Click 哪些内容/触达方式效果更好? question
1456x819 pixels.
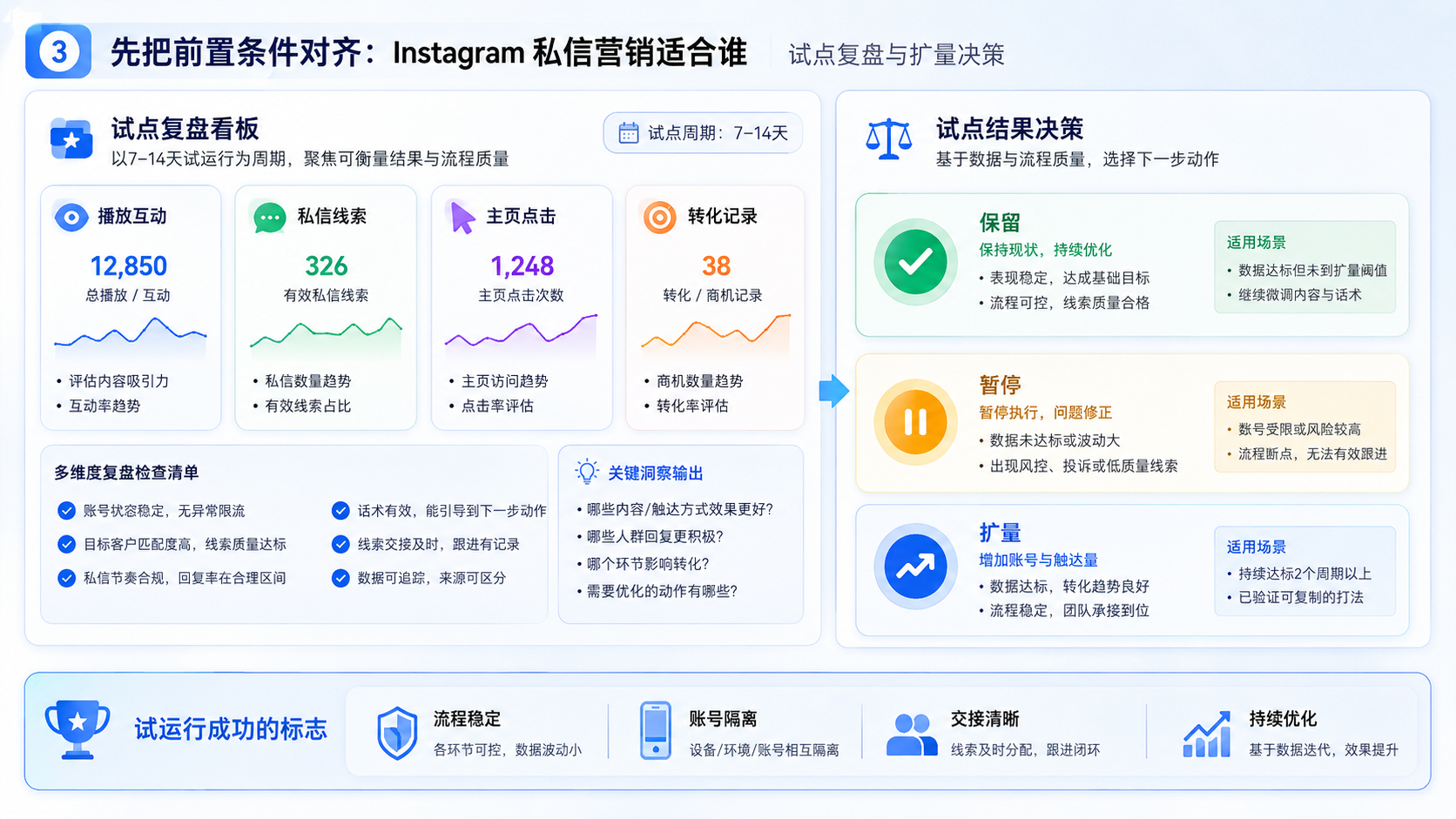[680, 510]
